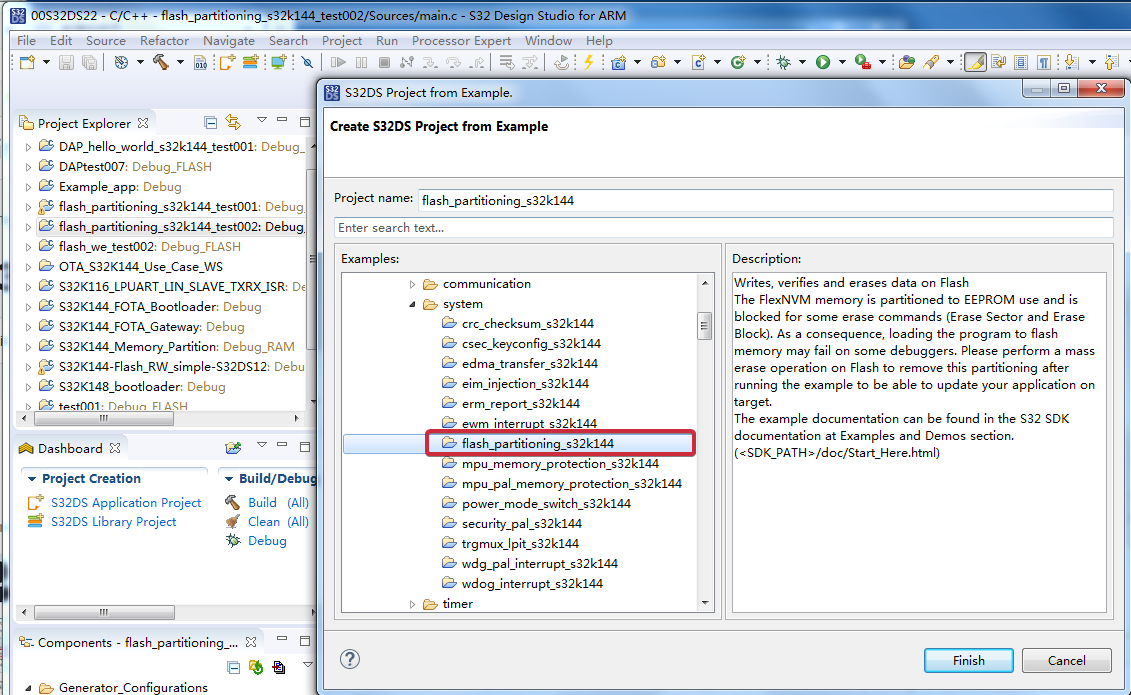Open the File menu

tap(26, 40)
